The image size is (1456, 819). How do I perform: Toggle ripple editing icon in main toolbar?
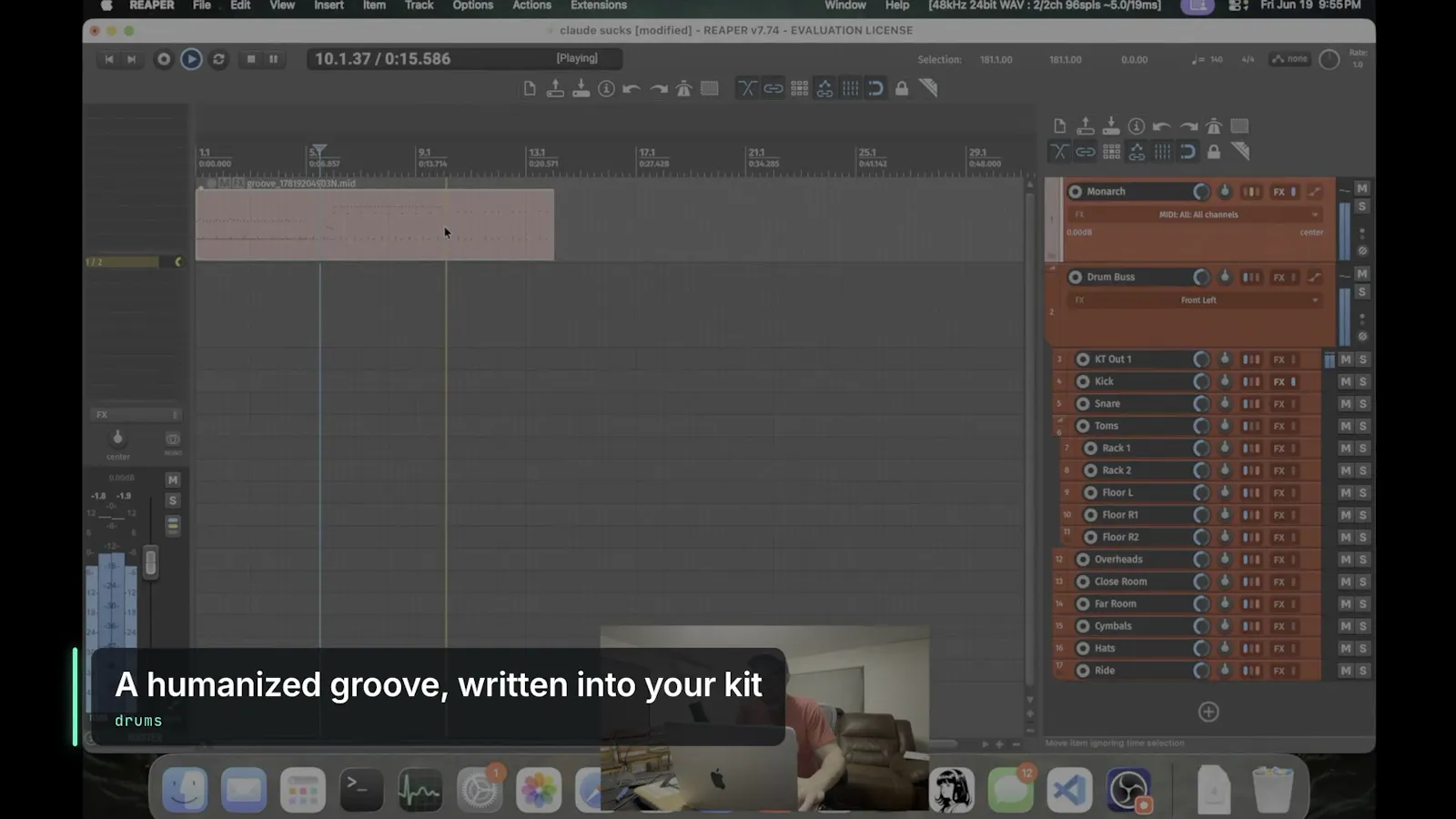799,88
